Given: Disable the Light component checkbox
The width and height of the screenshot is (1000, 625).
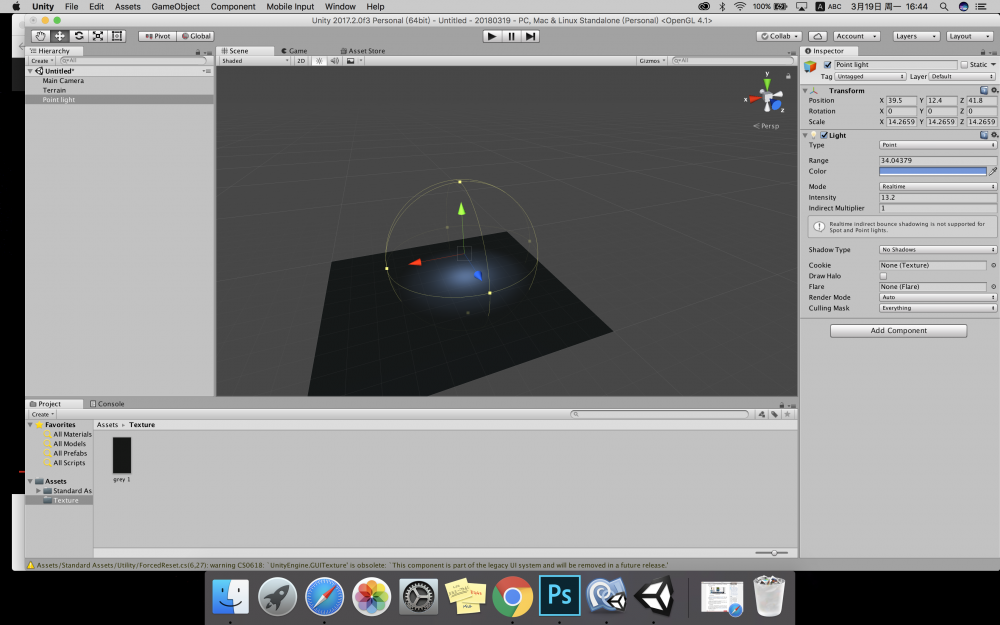Looking at the screenshot, I should click(824, 135).
